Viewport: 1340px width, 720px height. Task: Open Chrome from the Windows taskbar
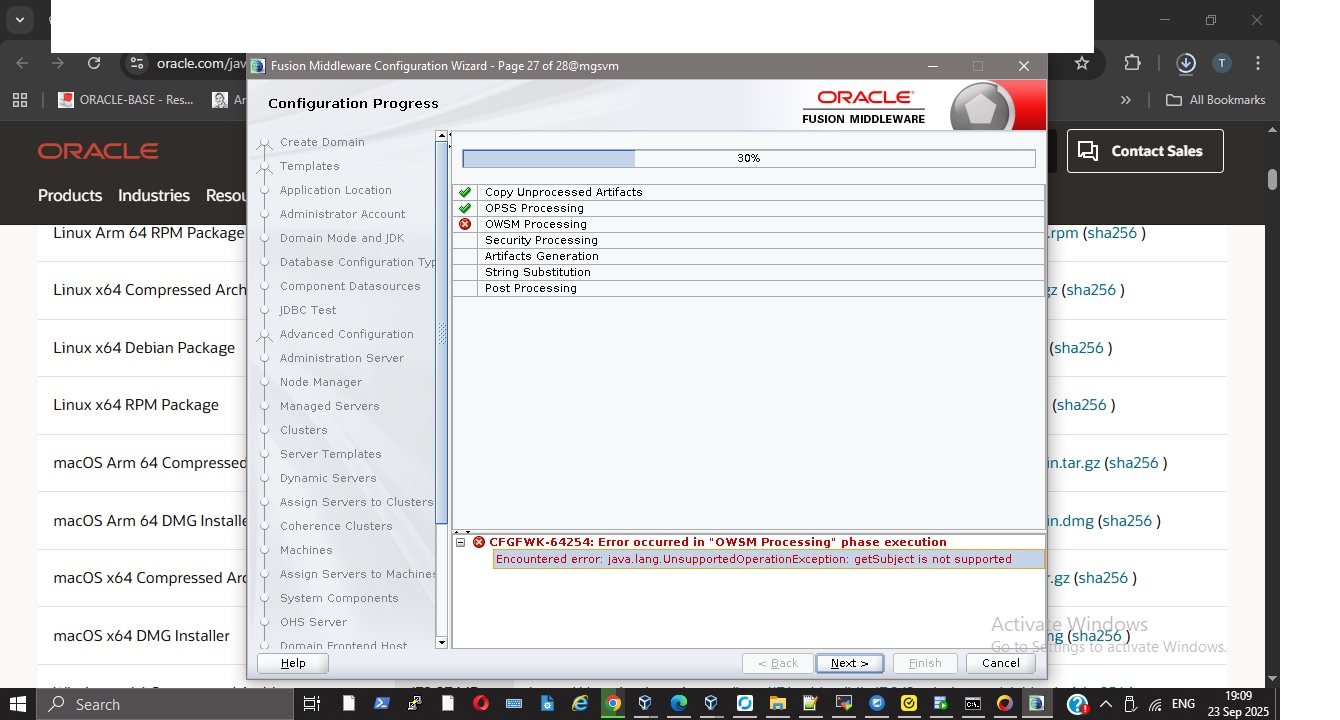coord(613,704)
